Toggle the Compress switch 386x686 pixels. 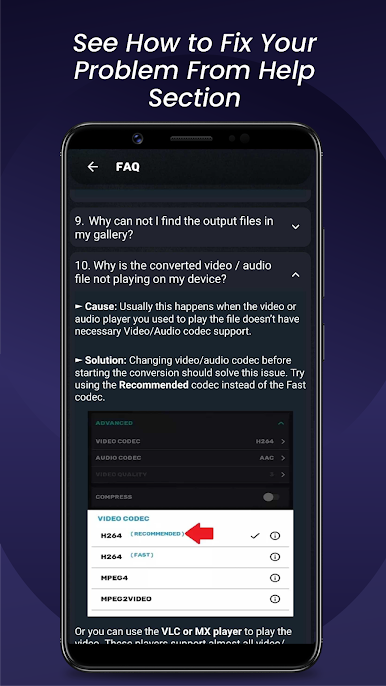(271, 497)
